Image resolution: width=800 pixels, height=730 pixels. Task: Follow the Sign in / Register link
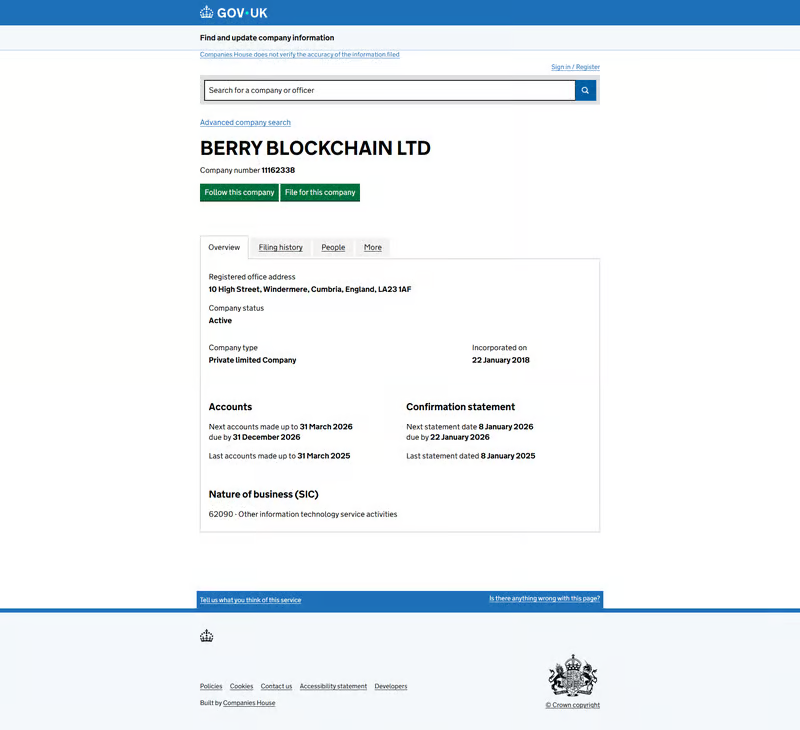pyautogui.click(x=575, y=67)
